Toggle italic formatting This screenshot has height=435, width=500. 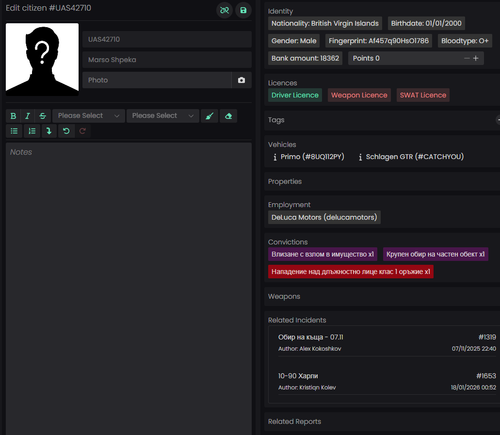click(x=28, y=116)
